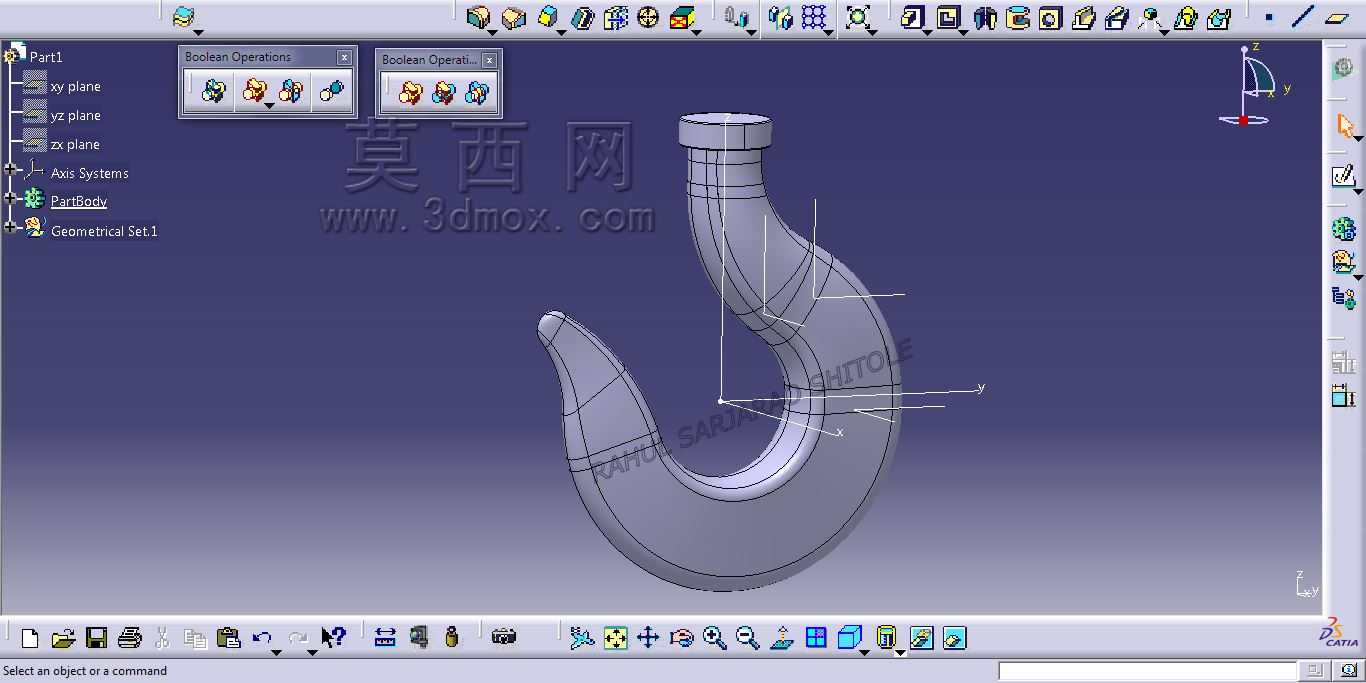Image resolution: width=1366 pixels, height=683 pixels.
Task: Click the Zoom In magnifier
Action: (715, 637)
